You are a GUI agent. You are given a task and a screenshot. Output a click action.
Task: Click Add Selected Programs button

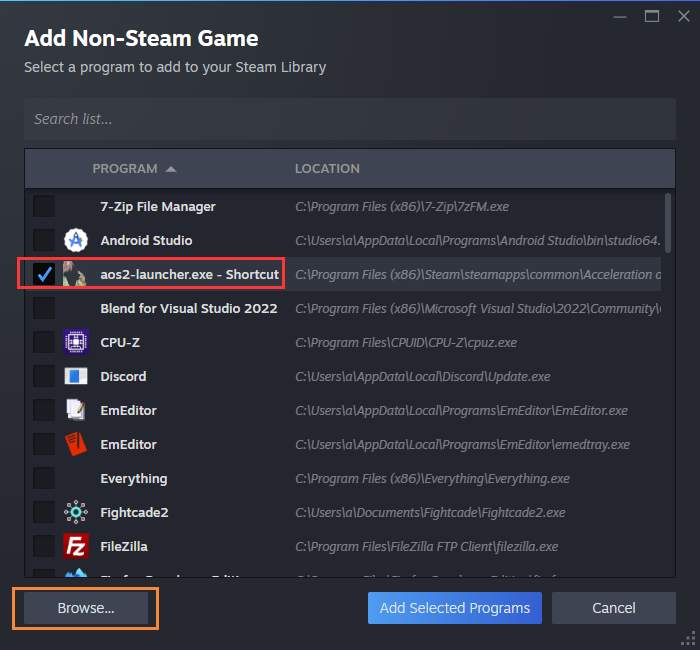coord(455,608)
